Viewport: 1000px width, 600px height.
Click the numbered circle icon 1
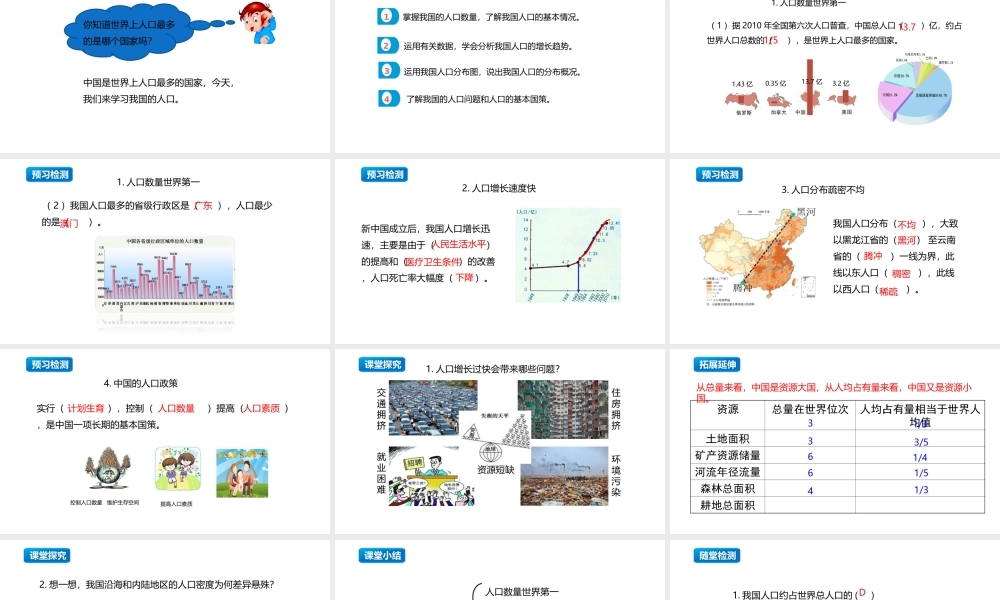386,17
